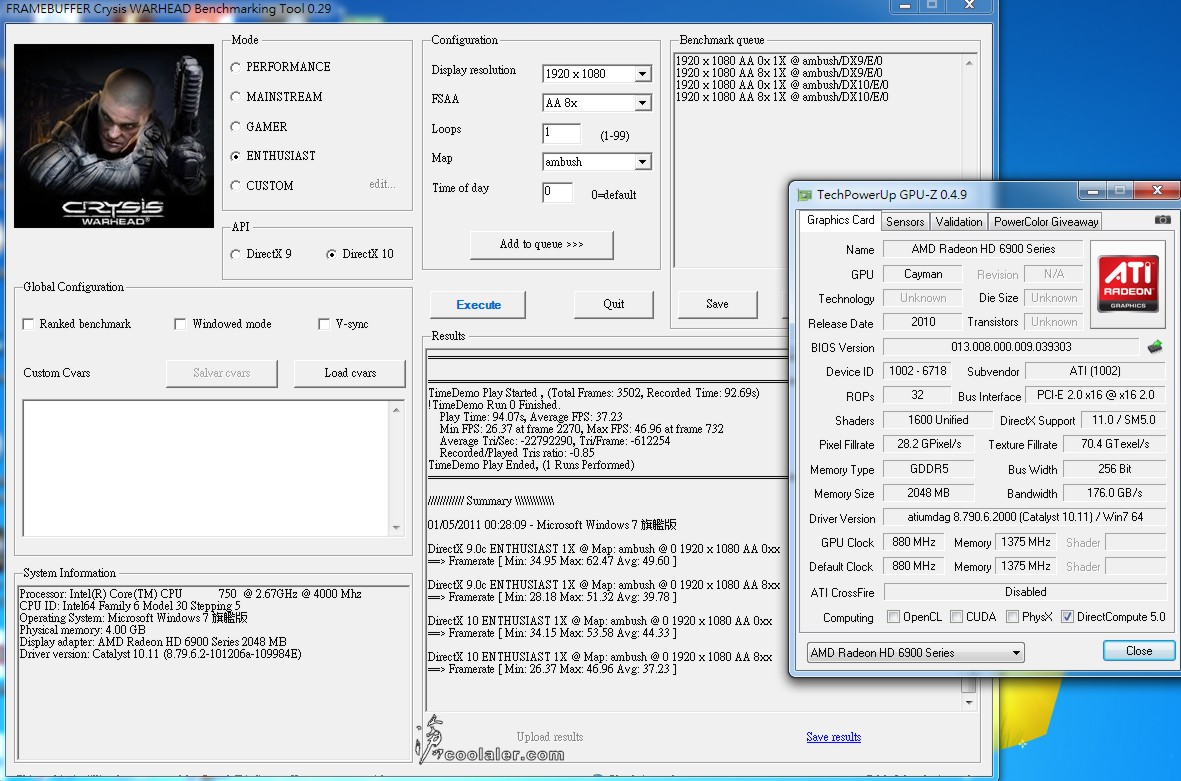Toggle the Windowed mode checkbox
Screen dimensions: 1181x781
click(180, 324)
